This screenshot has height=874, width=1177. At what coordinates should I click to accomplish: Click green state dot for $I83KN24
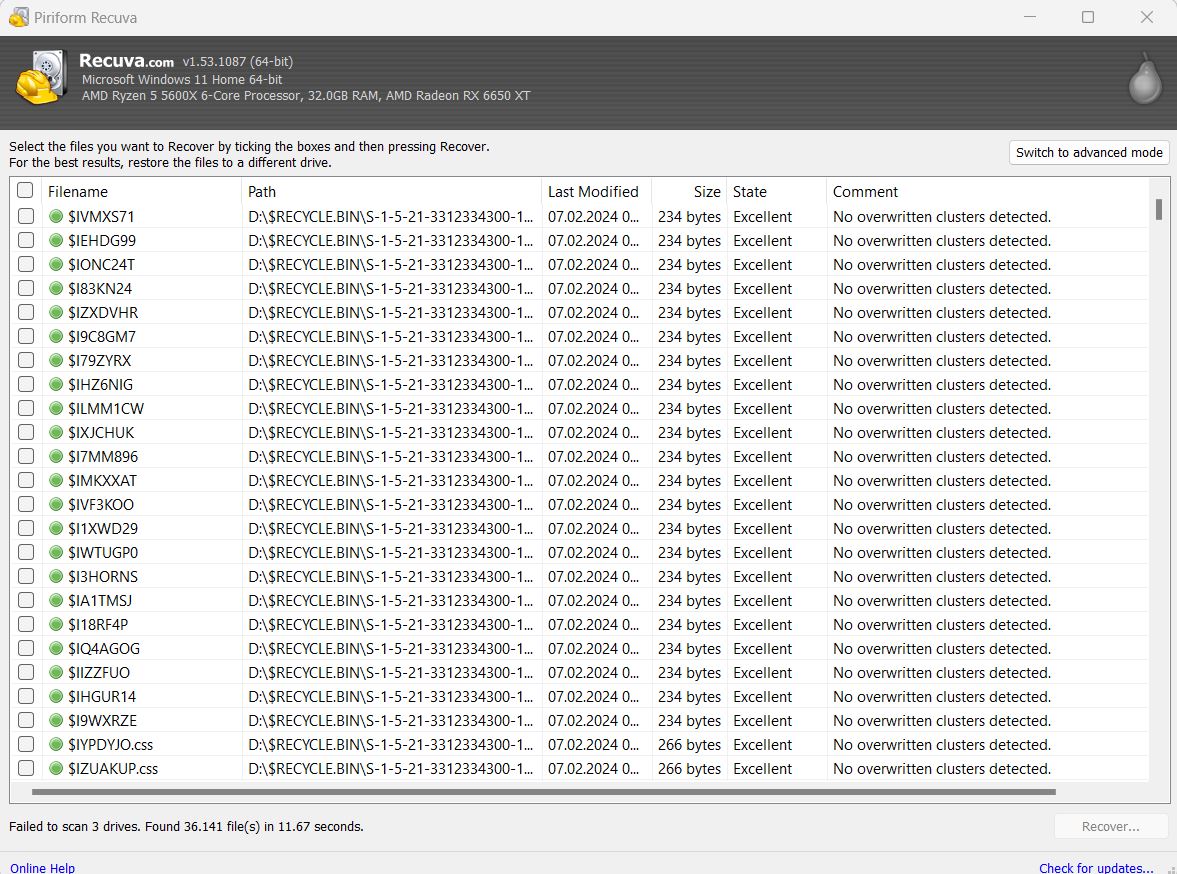(56, 288)
